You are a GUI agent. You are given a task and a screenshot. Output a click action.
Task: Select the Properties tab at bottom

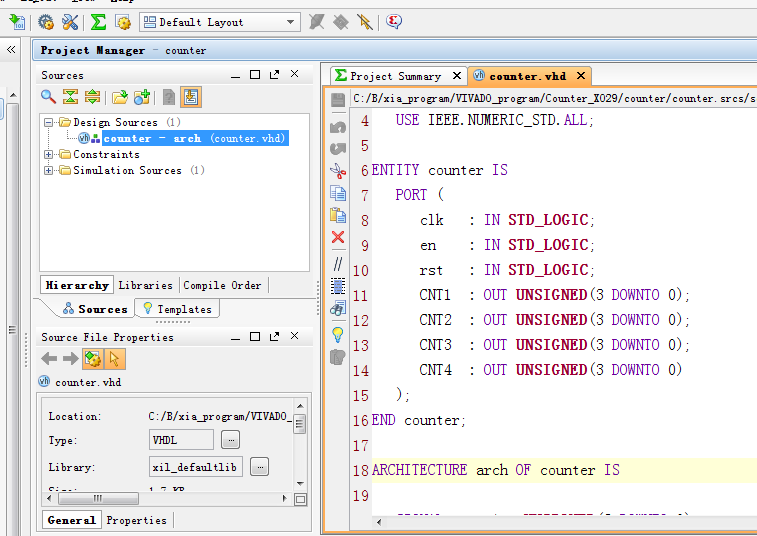137,520
